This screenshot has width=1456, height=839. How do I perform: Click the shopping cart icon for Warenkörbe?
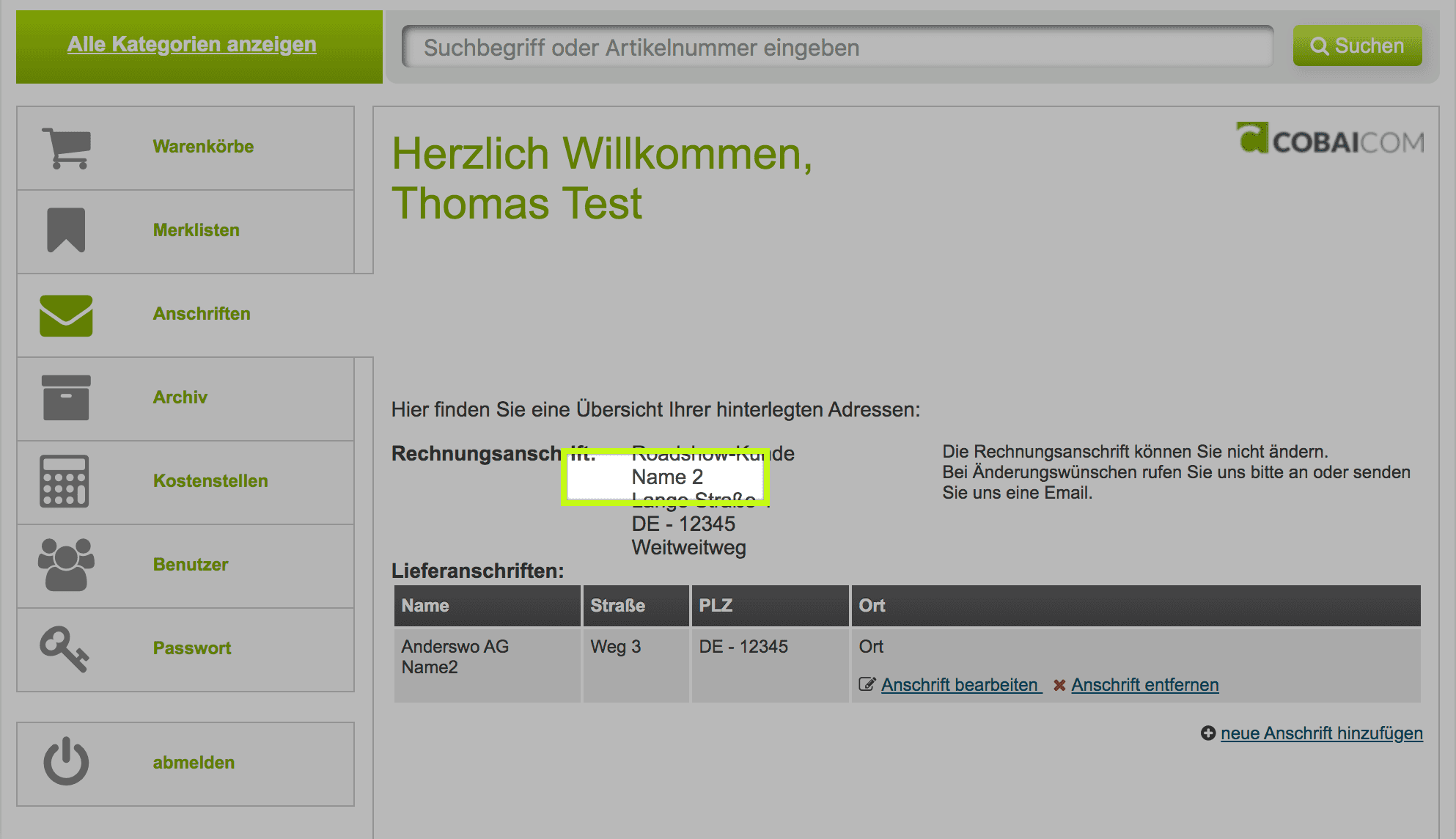pyautogui.click(x=67, y=147)
